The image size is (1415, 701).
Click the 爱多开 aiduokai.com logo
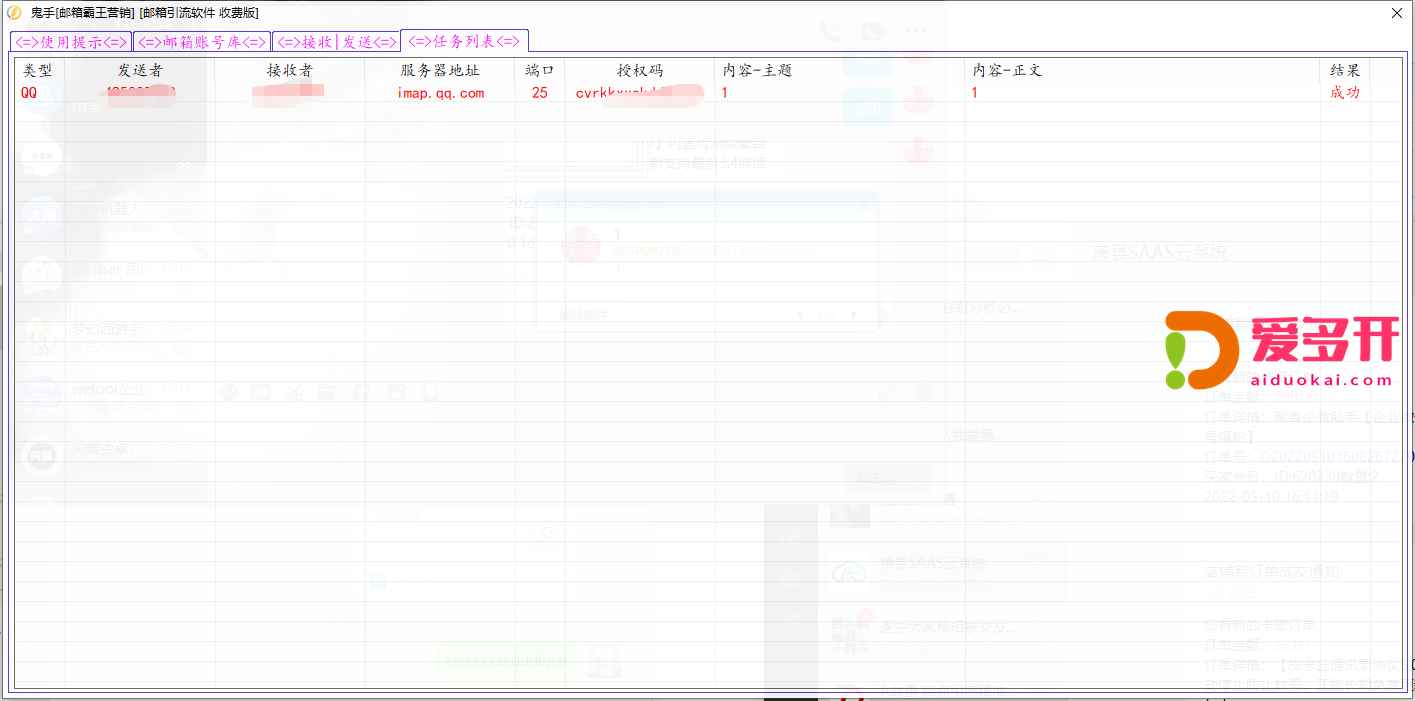[x=1282, y=350]
